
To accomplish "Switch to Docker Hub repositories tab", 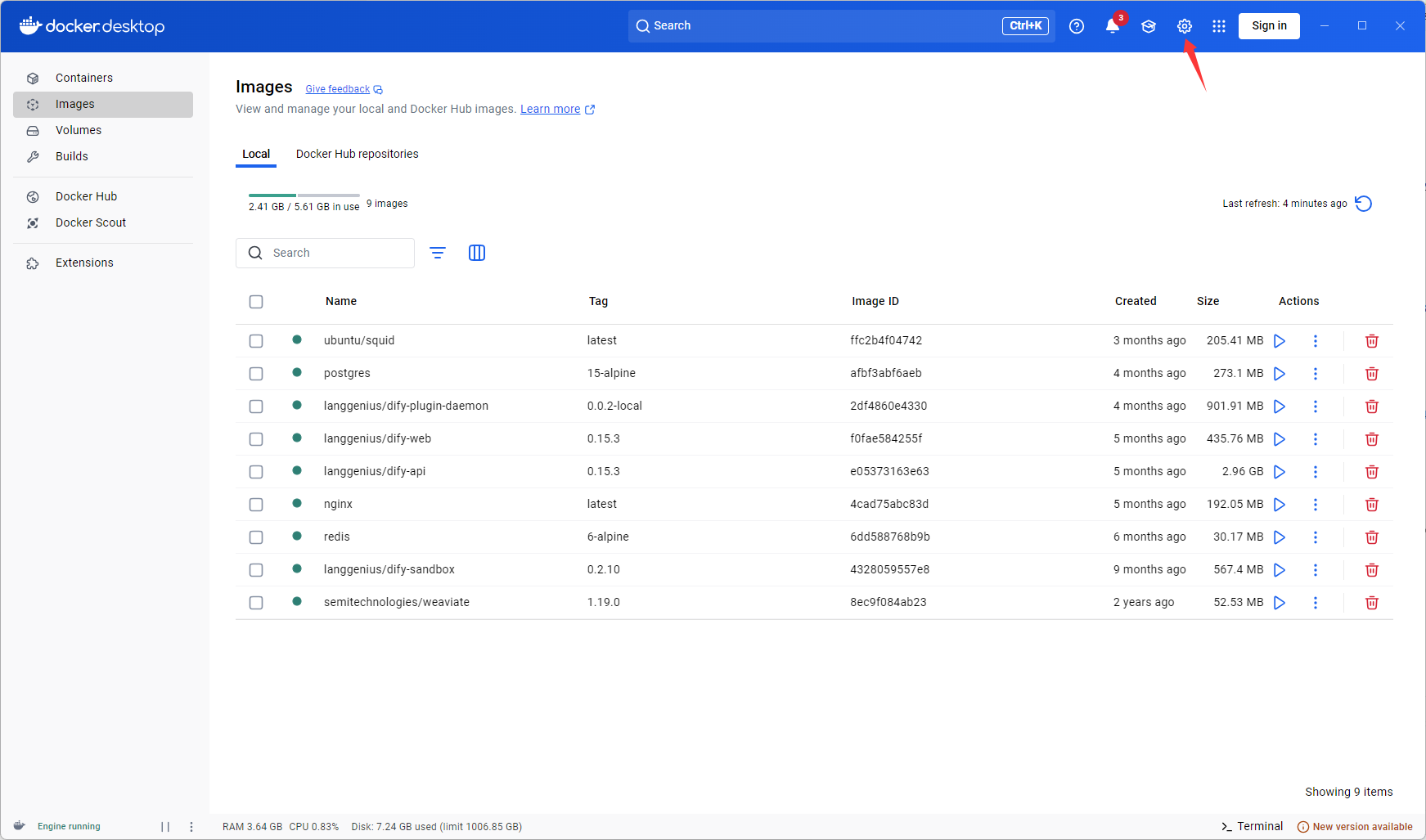I will (357, 154).
